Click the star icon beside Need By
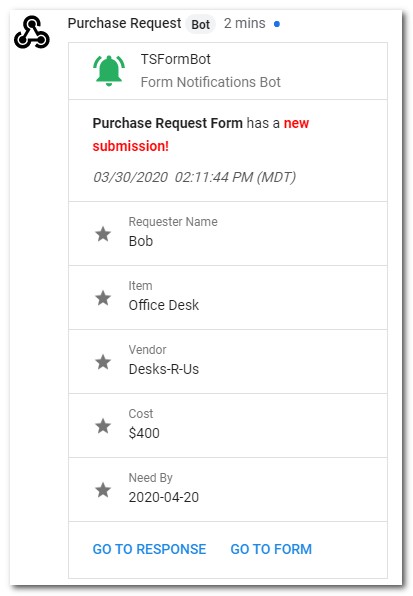The height and width of the screenshot is (596, 413). tap(103, 490)
